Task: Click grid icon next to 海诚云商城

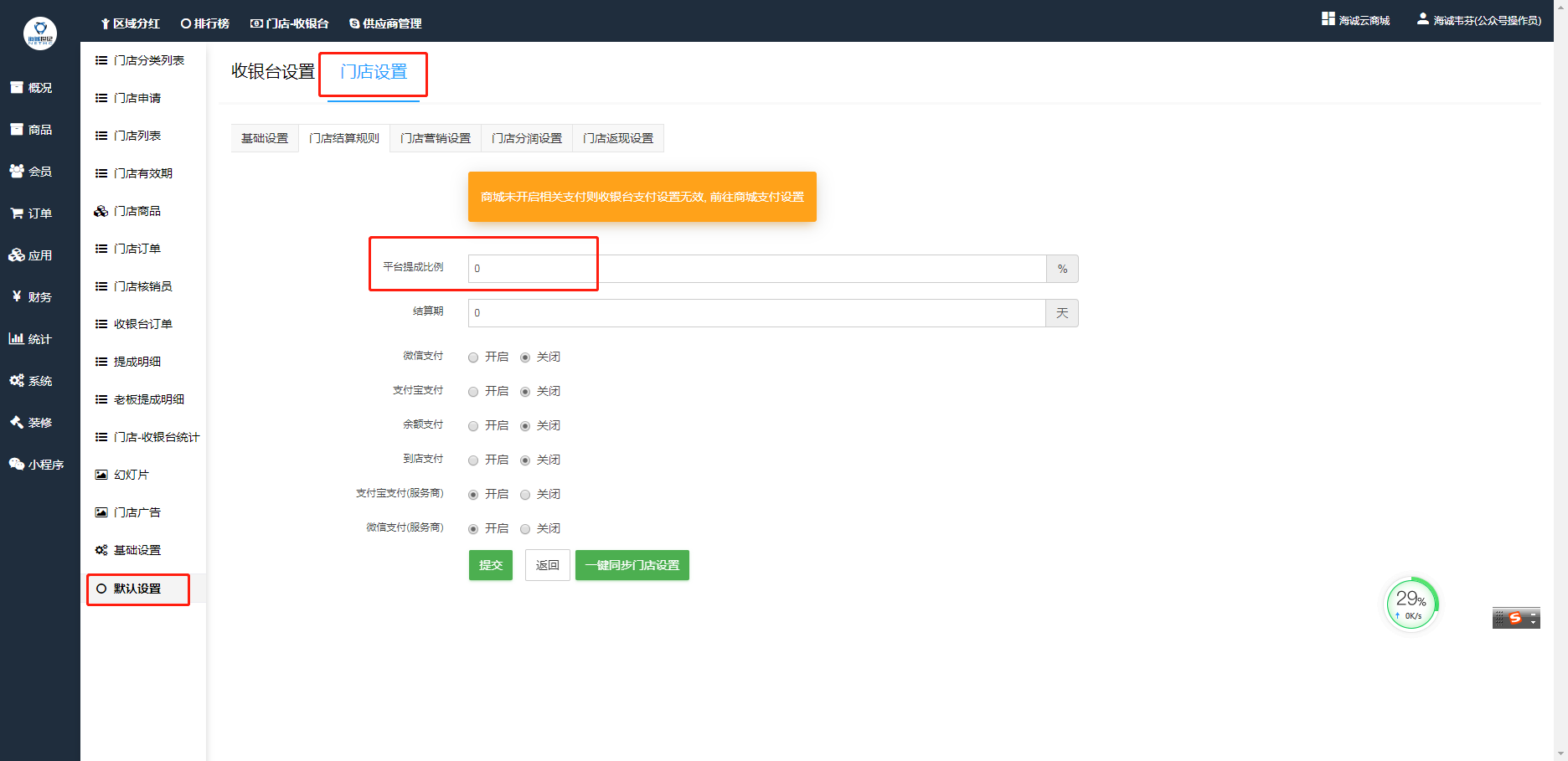Action: (1328, 18)
